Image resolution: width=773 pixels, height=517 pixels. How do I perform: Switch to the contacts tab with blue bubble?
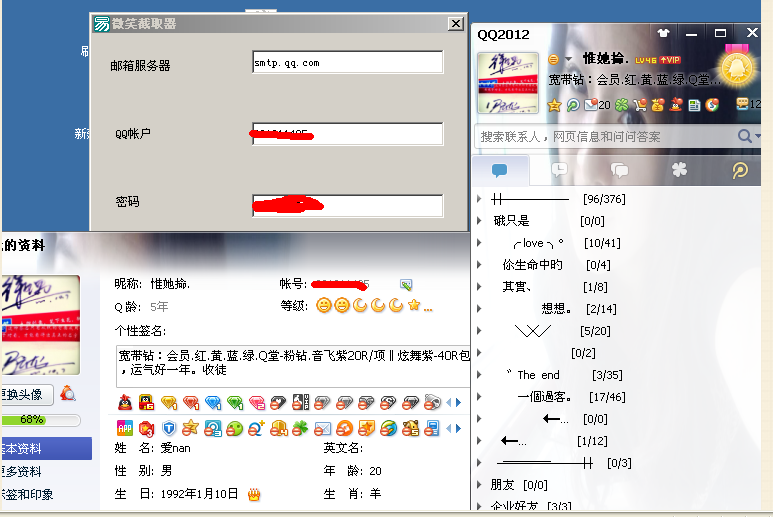click(499, 171)
